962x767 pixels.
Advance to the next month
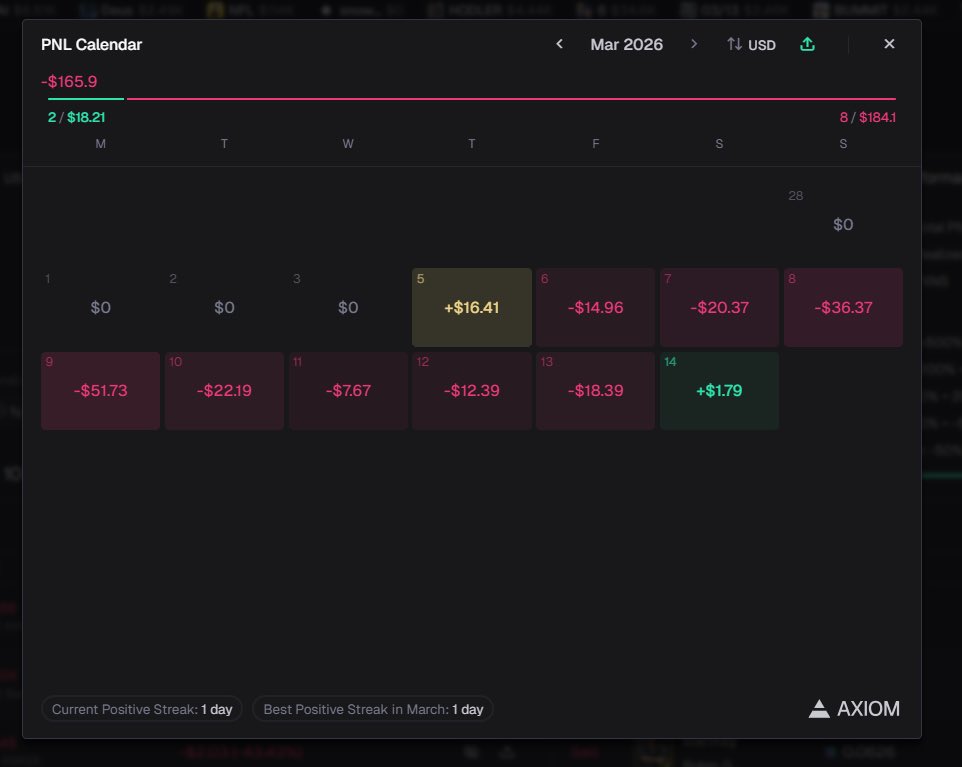[x=694, y=44]
